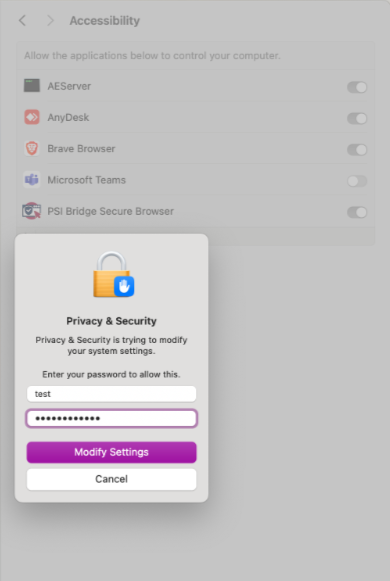Click the PSI Bridge Secure Browser icon
390x581 pixels.
(31, 211)
